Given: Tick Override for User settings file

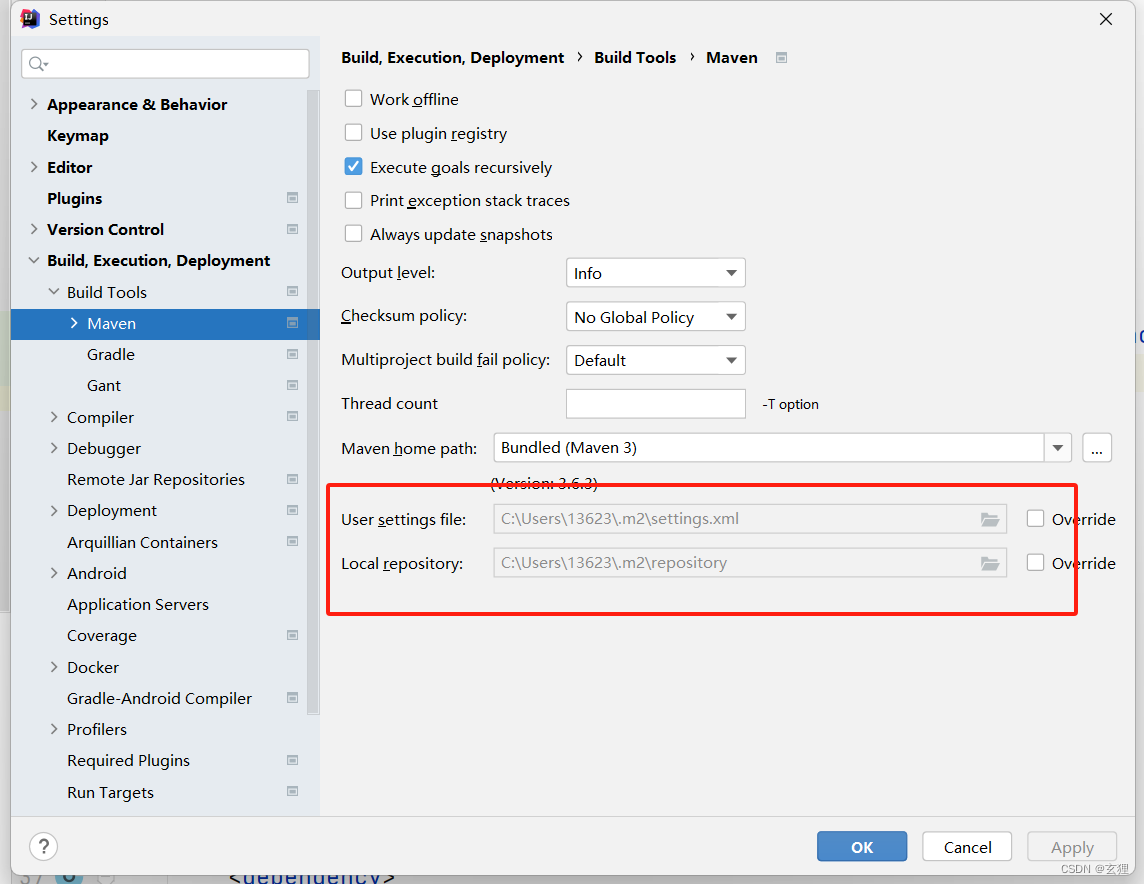Looking at the screenshot, I should pos(1035,519).
